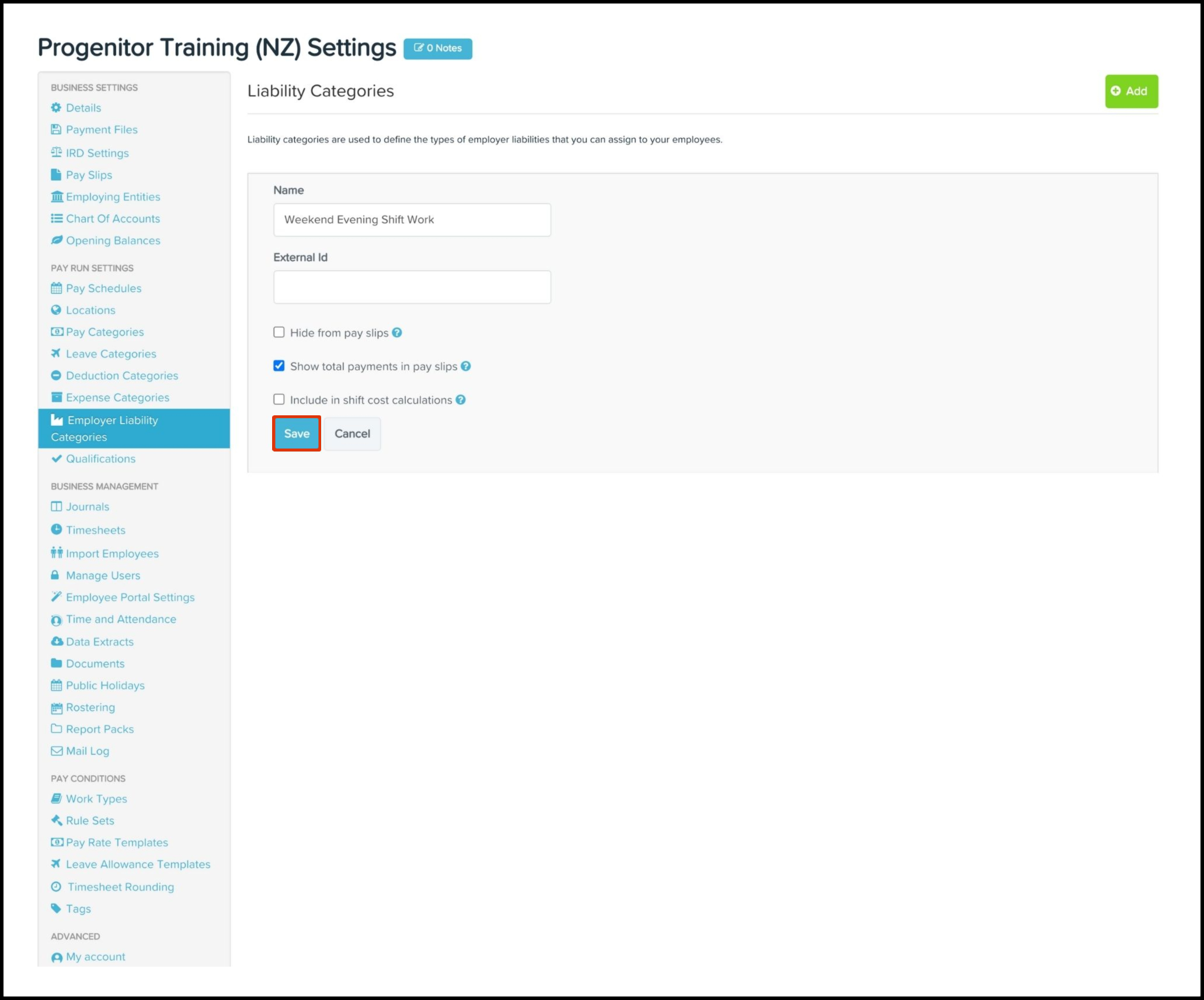Image resolution: width=1204 pixels, height=1000 pixels.
Task: Click the globe icon next to Locations
Action: [x=56, y=310]
